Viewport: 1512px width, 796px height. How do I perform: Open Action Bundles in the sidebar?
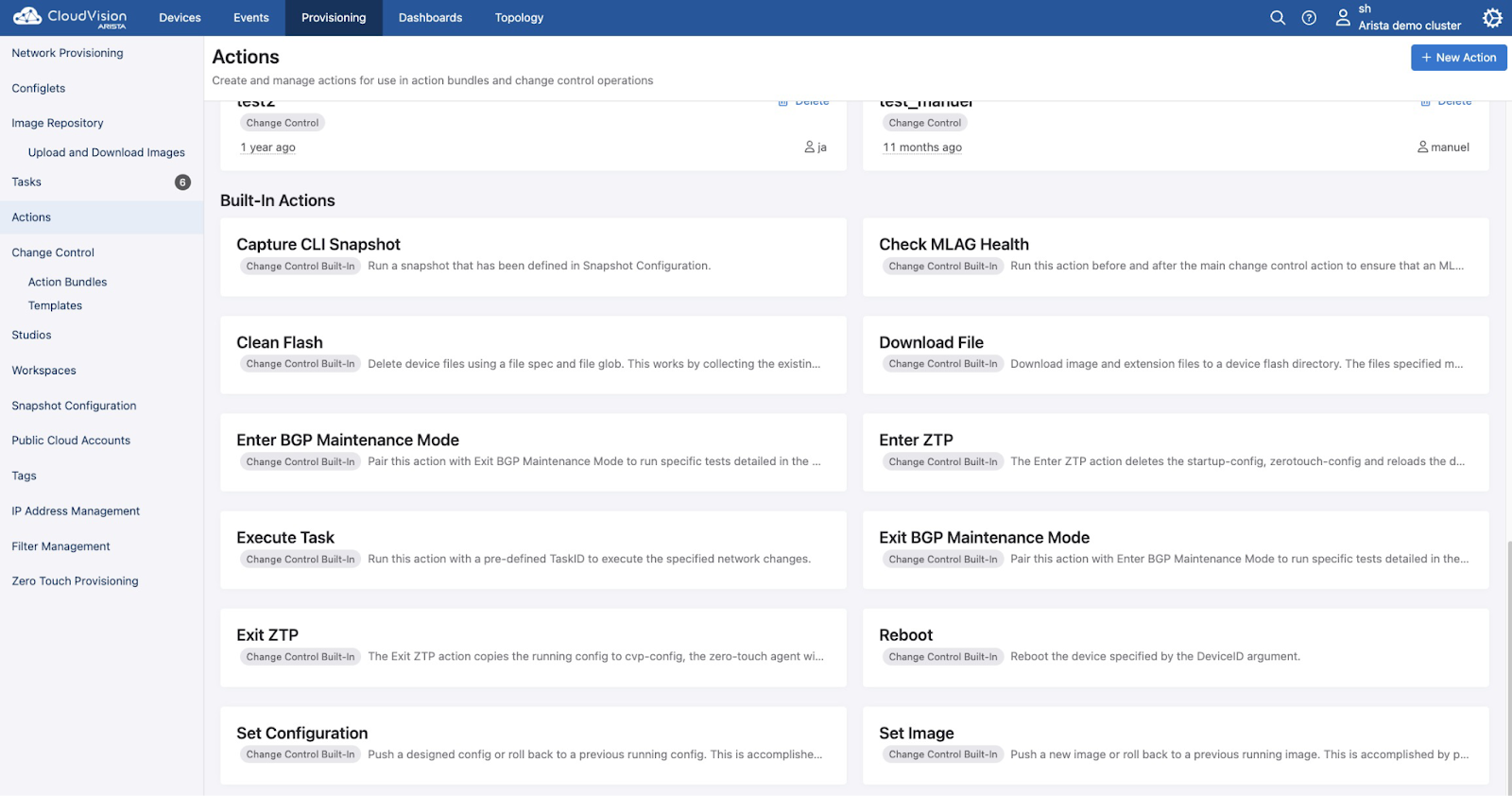pyautogui.click(x=67, y=282)
